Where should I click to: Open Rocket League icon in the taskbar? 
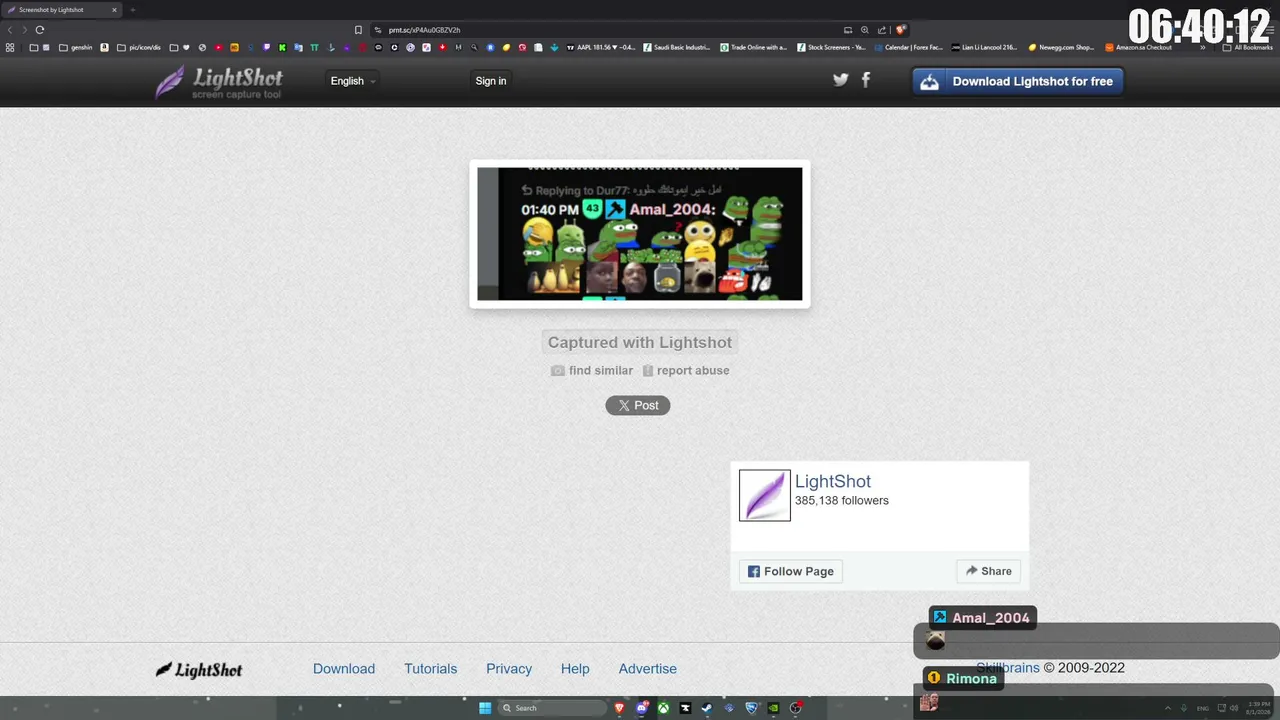pyautogui.click(x=751, y=708)
